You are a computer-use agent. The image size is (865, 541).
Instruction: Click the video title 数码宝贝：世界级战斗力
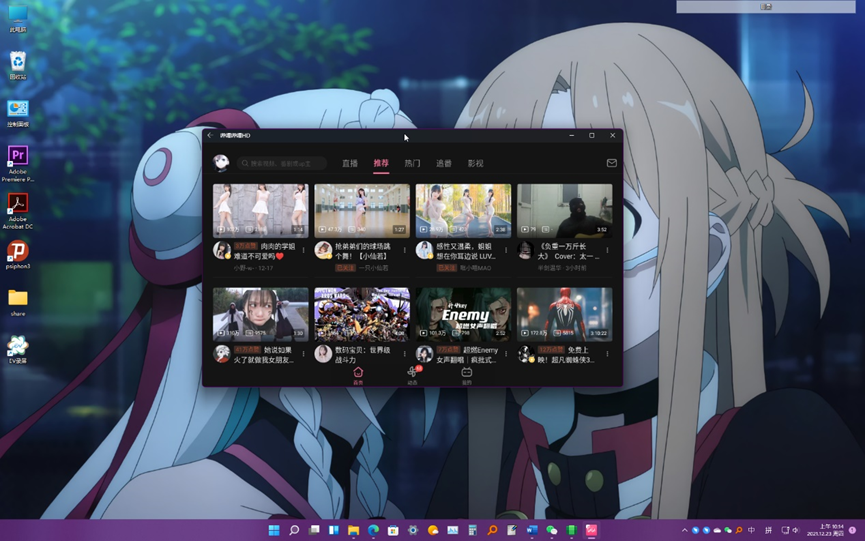click(362, 355)
